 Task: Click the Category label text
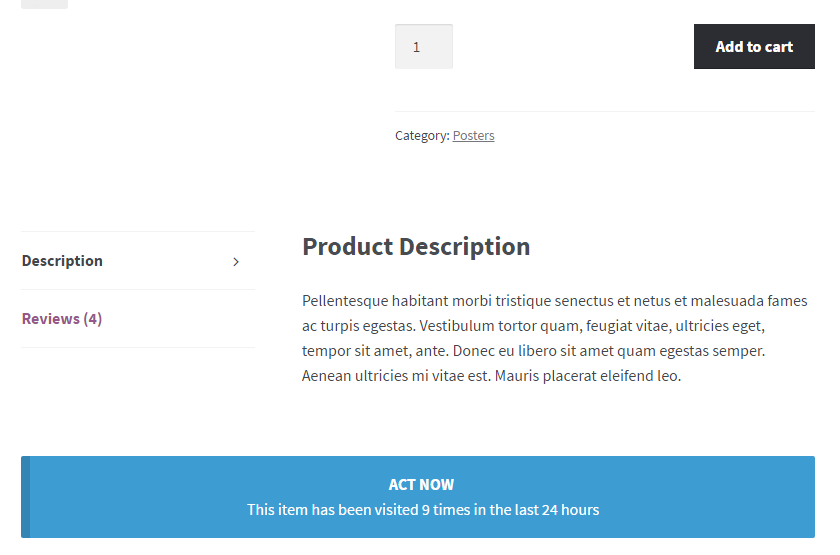422,136
